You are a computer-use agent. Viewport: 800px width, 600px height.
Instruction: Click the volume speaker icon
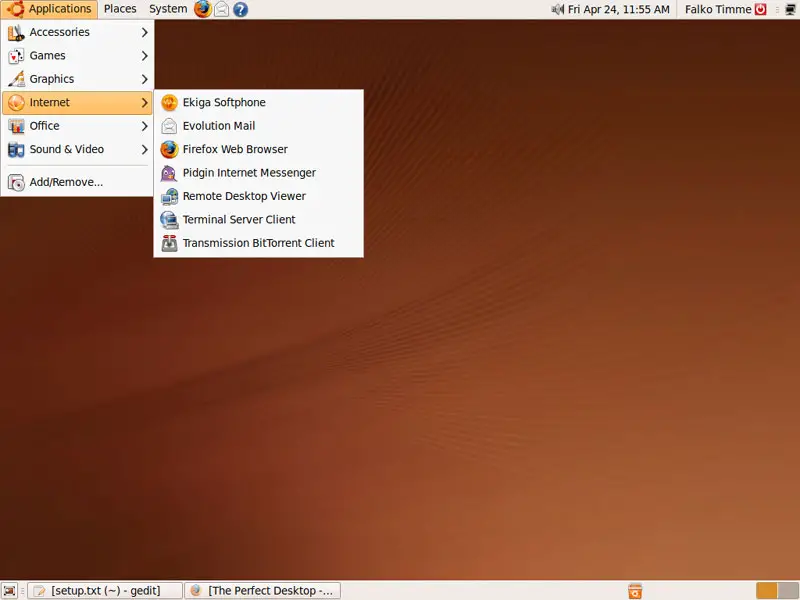tap(557, 9)
